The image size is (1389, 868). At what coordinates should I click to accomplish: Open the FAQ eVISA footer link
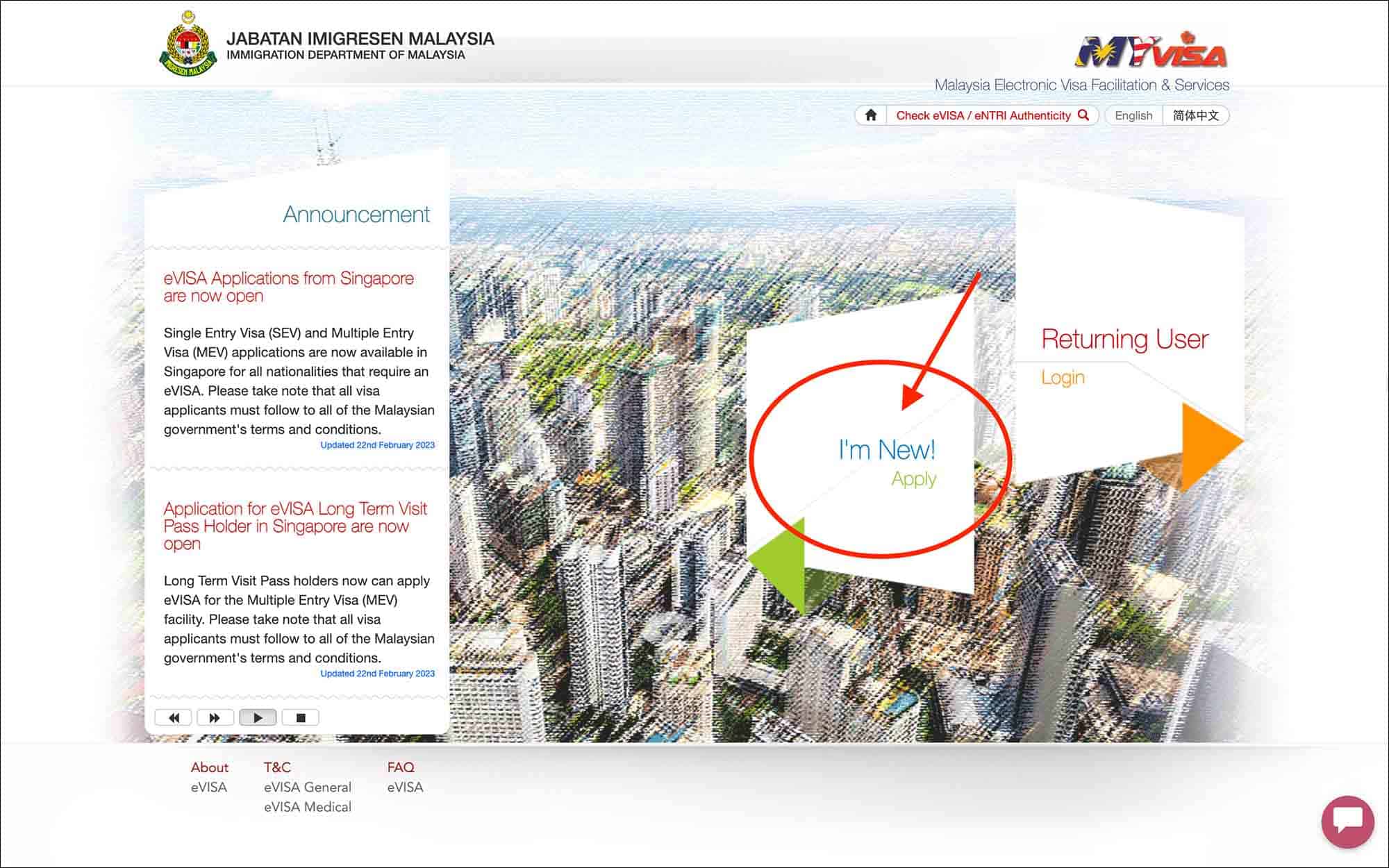point(406,787)
